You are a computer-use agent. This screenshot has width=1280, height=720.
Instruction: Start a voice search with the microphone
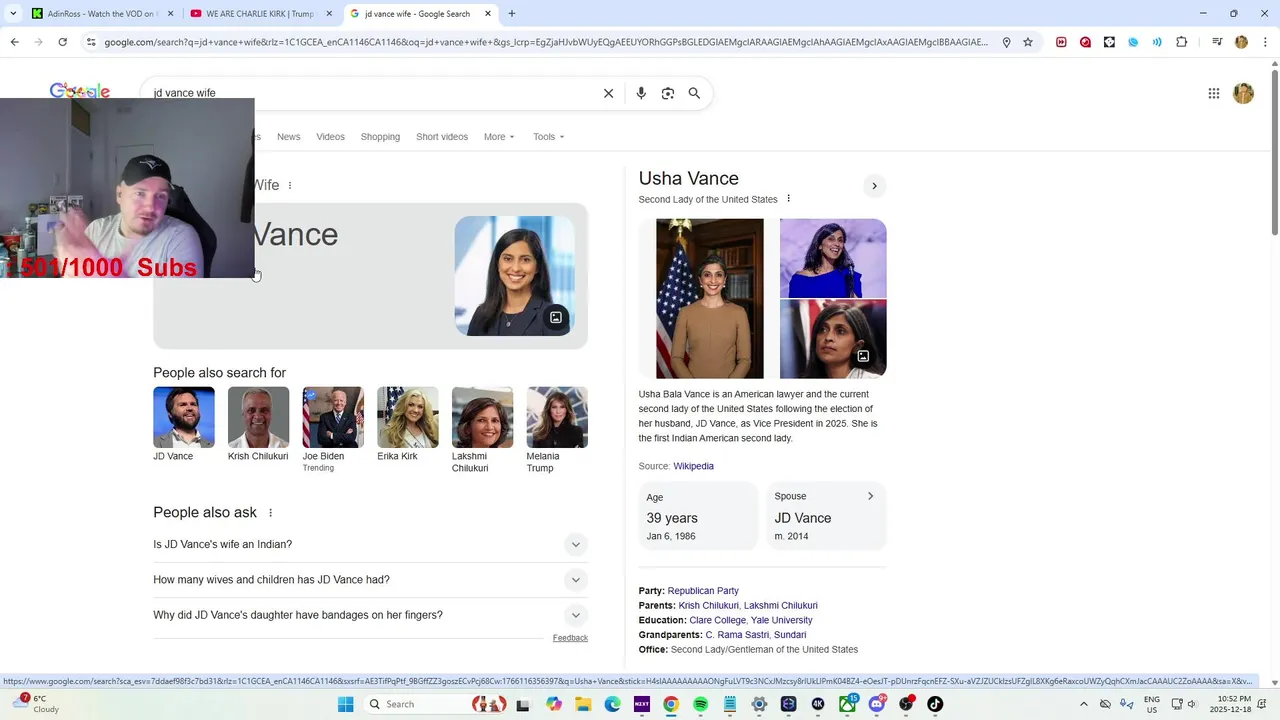click(641, 93)
